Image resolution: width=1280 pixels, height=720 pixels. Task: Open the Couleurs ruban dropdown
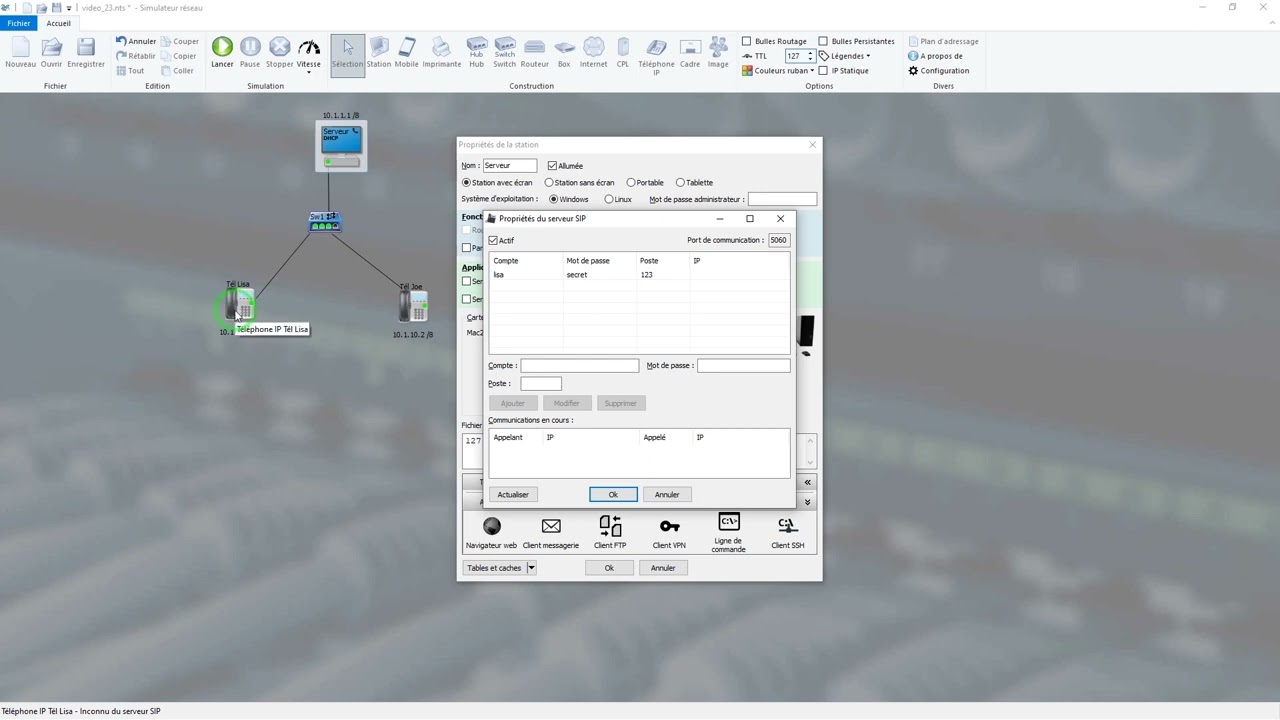click(x=778, y=71)
